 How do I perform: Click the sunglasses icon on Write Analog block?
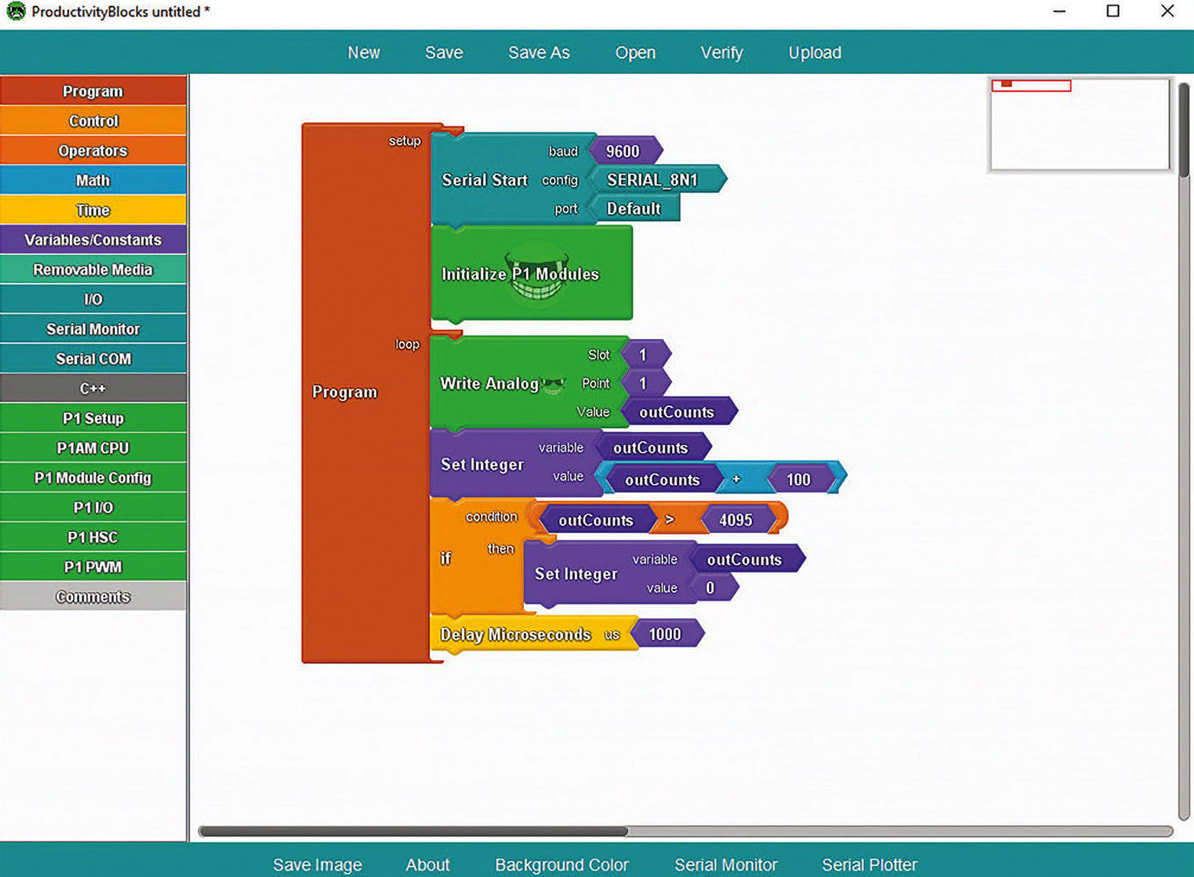coord(554,384)
